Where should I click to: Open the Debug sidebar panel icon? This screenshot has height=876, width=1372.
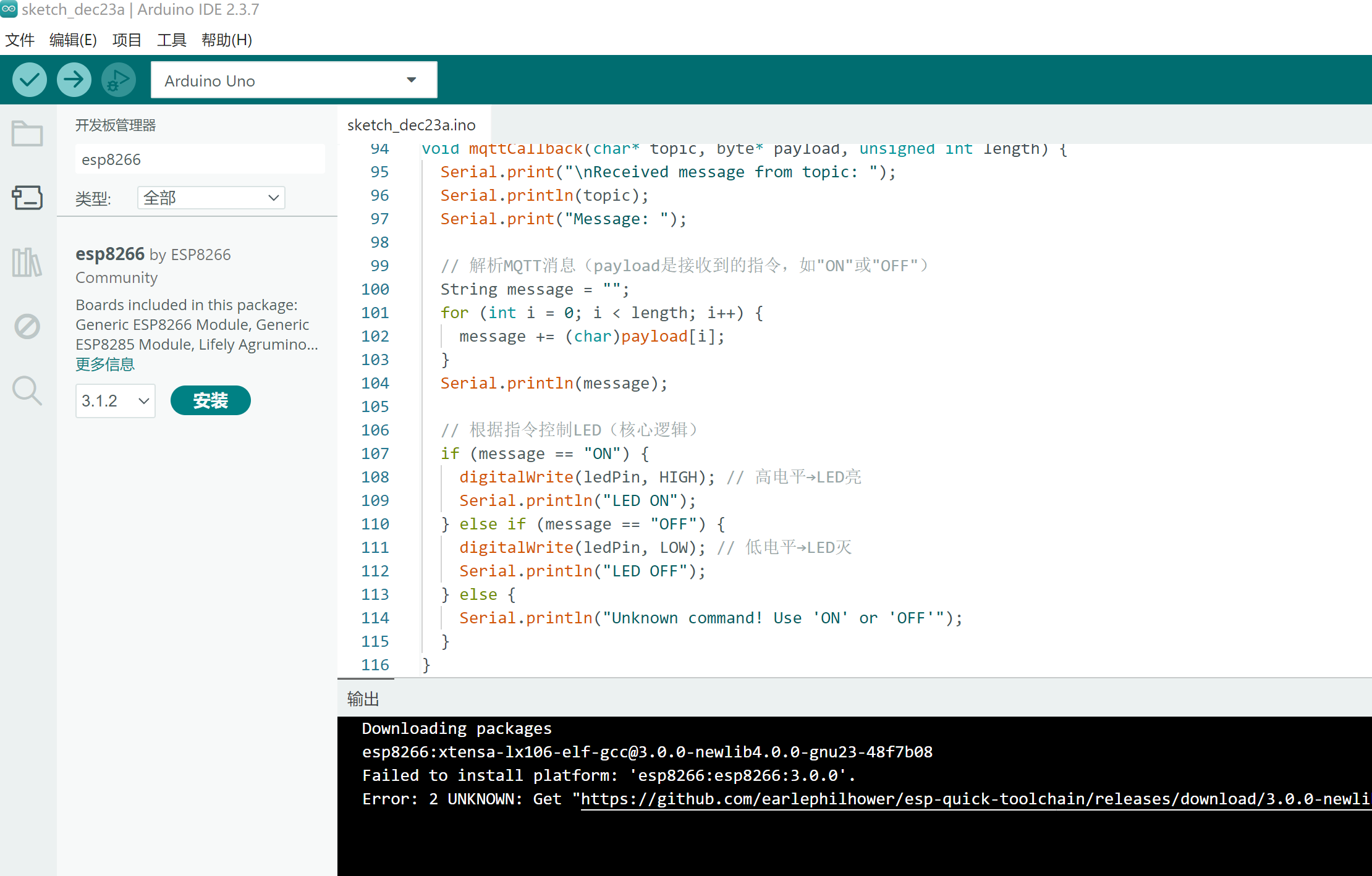(27, 326)
